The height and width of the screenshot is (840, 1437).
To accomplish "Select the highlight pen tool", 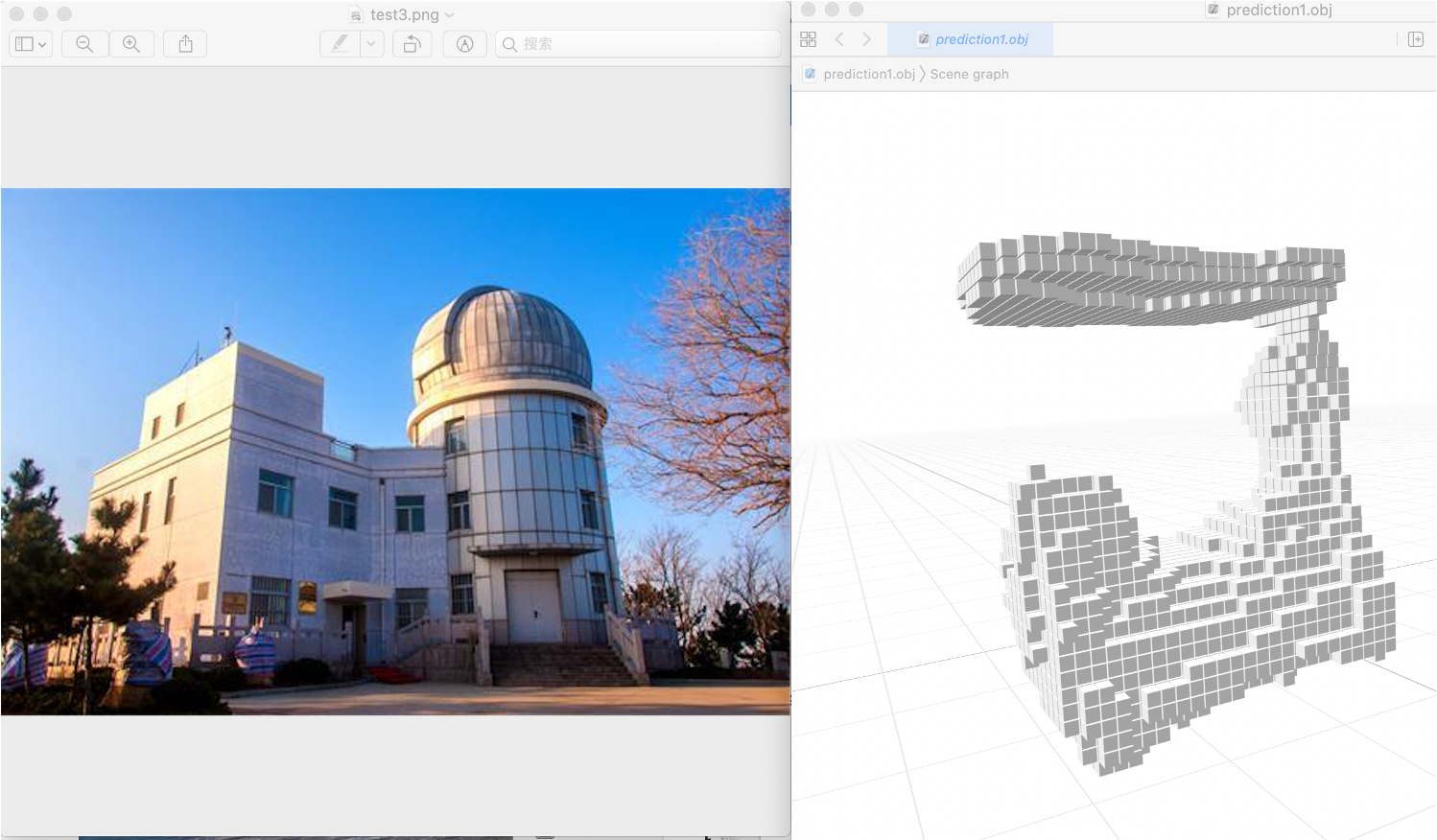I will point(340,44).
